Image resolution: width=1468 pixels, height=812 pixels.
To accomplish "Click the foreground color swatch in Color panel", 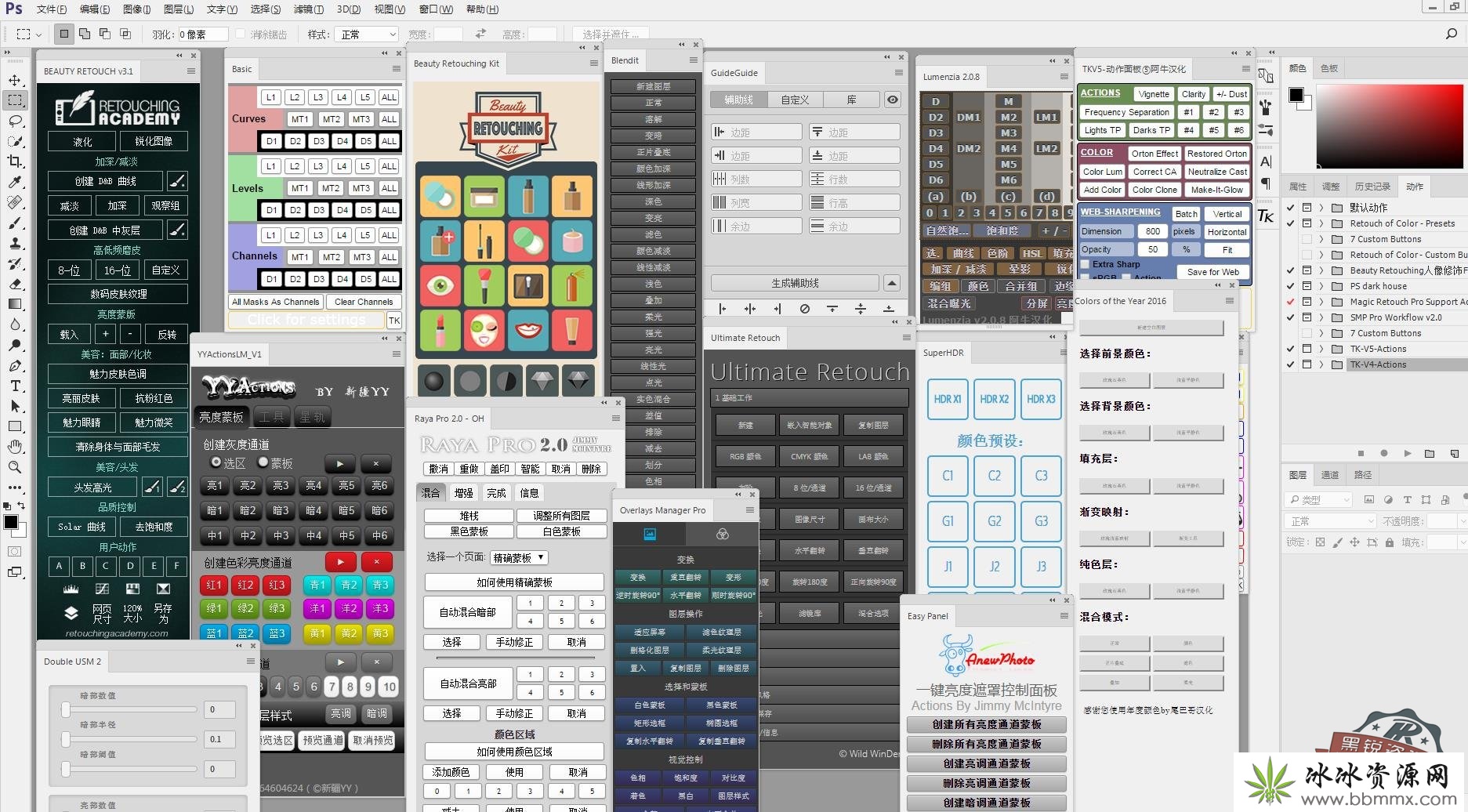I will [1296, 94].
